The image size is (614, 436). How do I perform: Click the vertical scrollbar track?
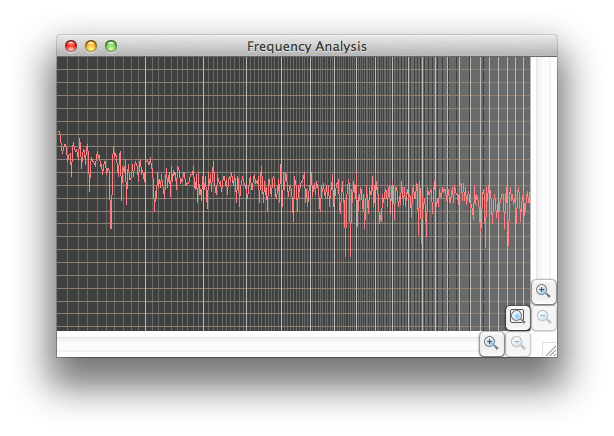(544, 168)
